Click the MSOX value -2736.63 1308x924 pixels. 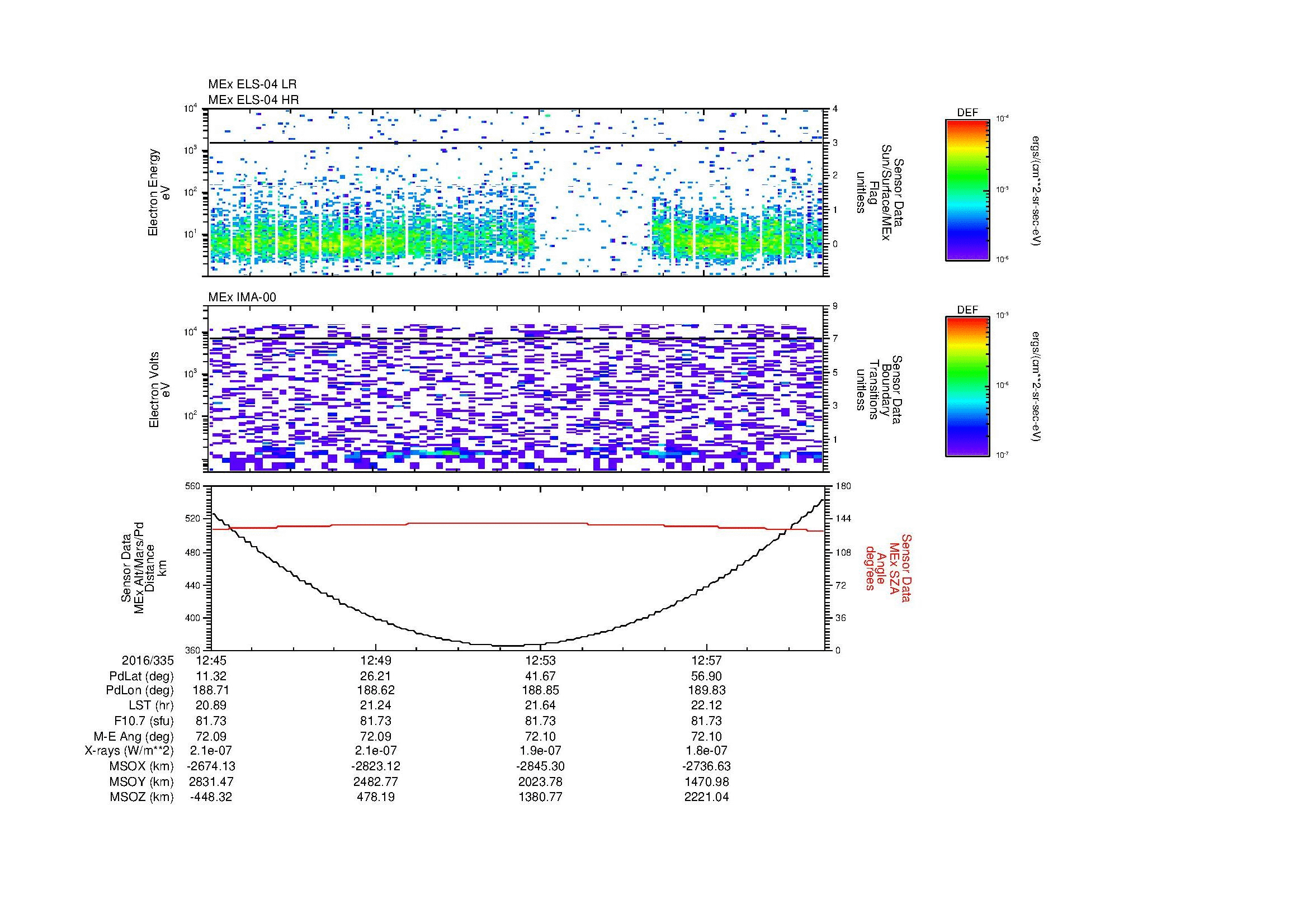[x=706, y=766]
